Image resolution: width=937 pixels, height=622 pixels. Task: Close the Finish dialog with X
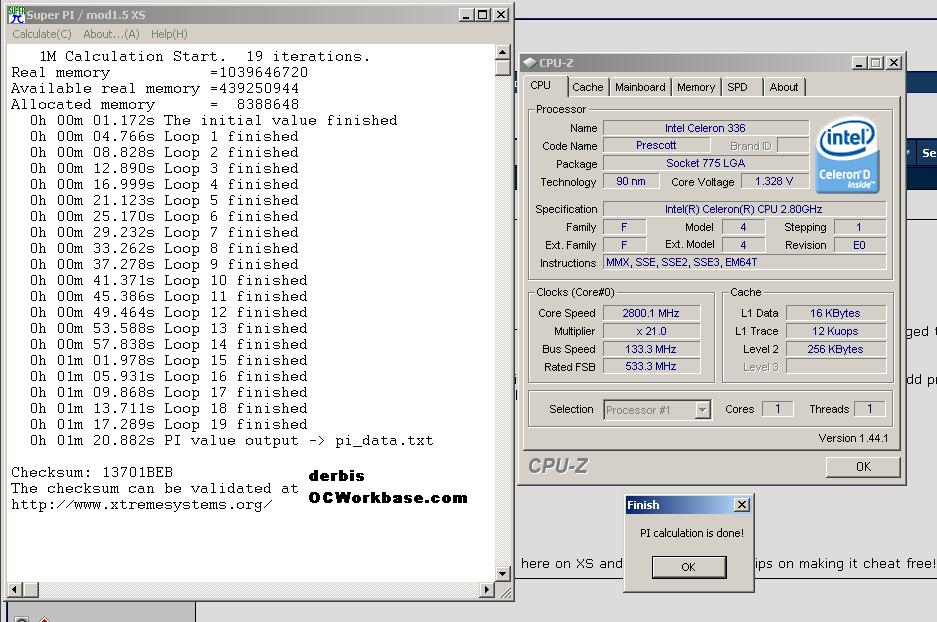(742, 505)
